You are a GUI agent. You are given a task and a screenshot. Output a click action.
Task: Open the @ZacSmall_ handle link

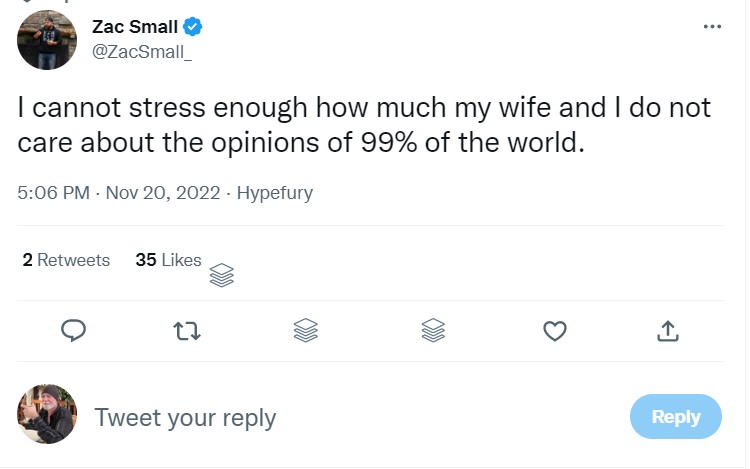[x=142, y=52]
